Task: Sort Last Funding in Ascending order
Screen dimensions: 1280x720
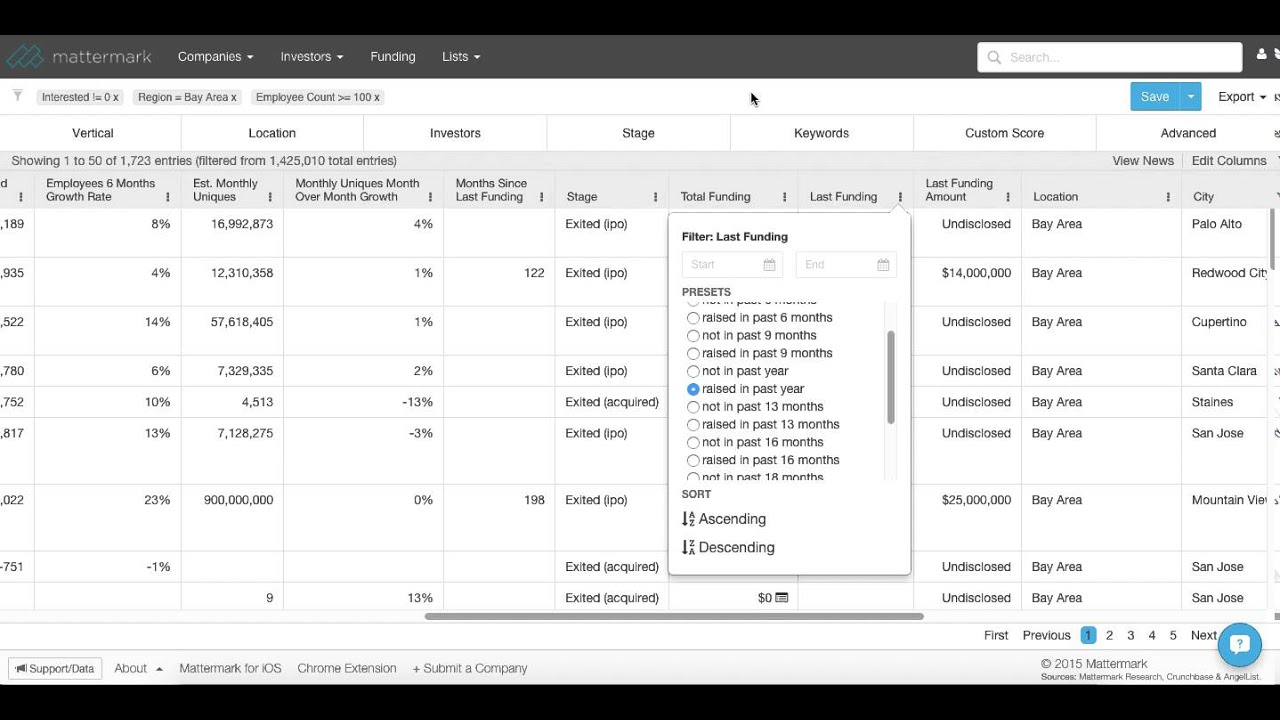Action: point(724,519)
